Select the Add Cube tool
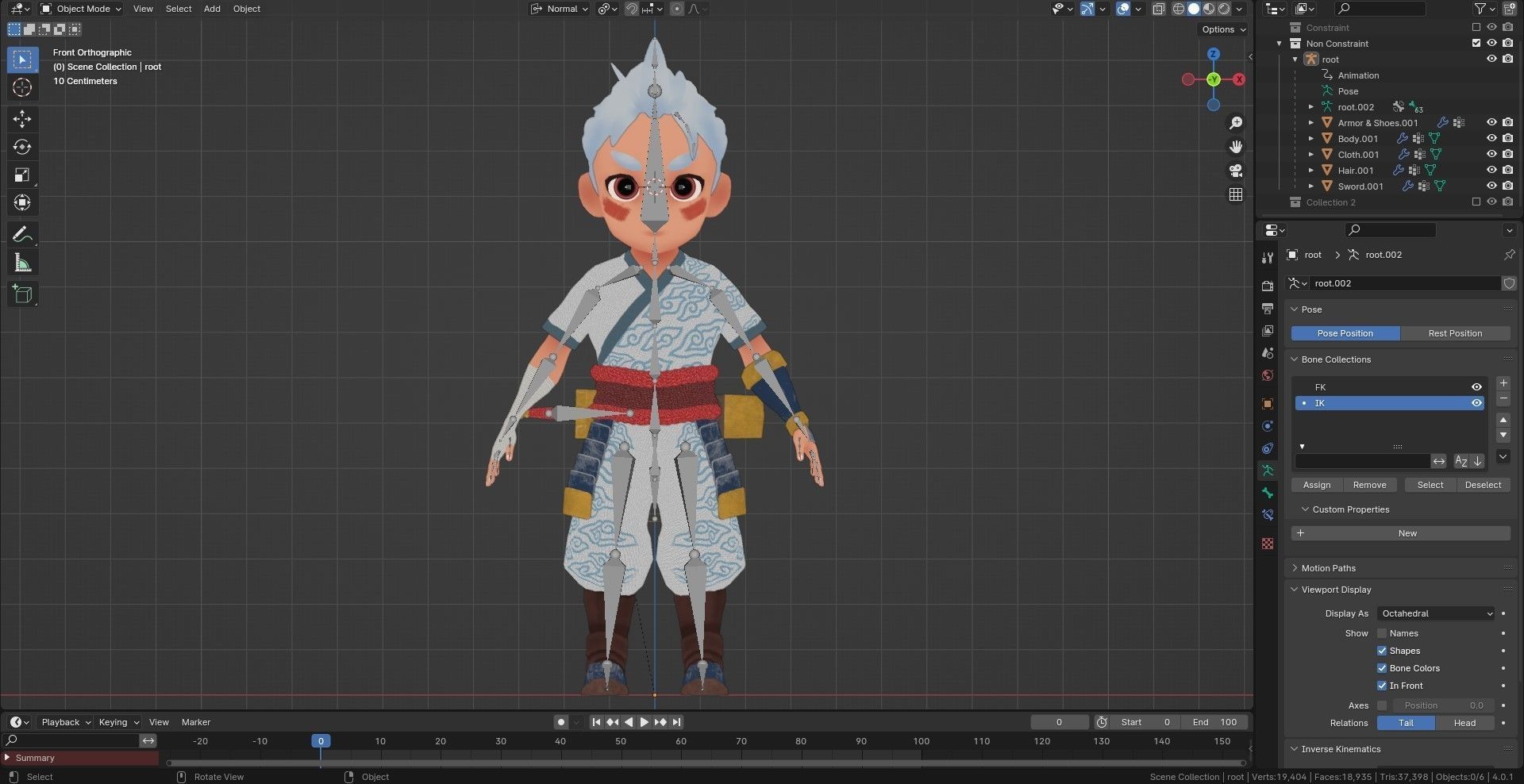 pos(22,294)
